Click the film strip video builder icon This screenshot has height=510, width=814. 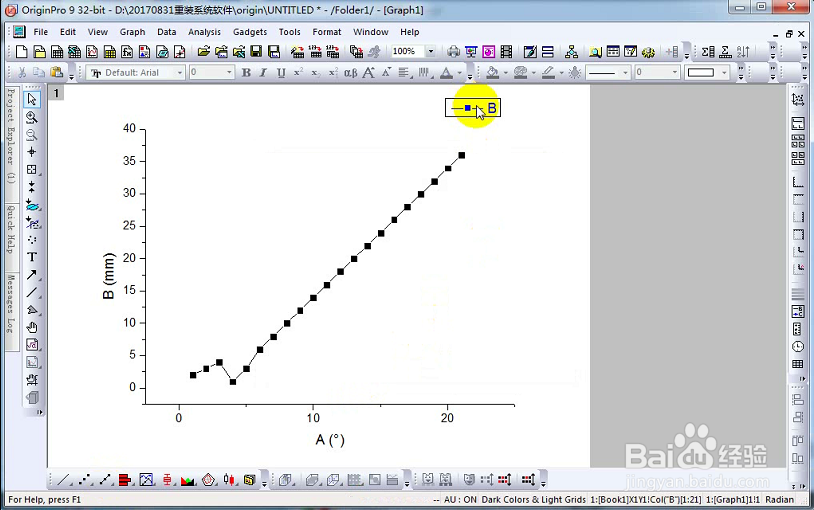(506, 52)
